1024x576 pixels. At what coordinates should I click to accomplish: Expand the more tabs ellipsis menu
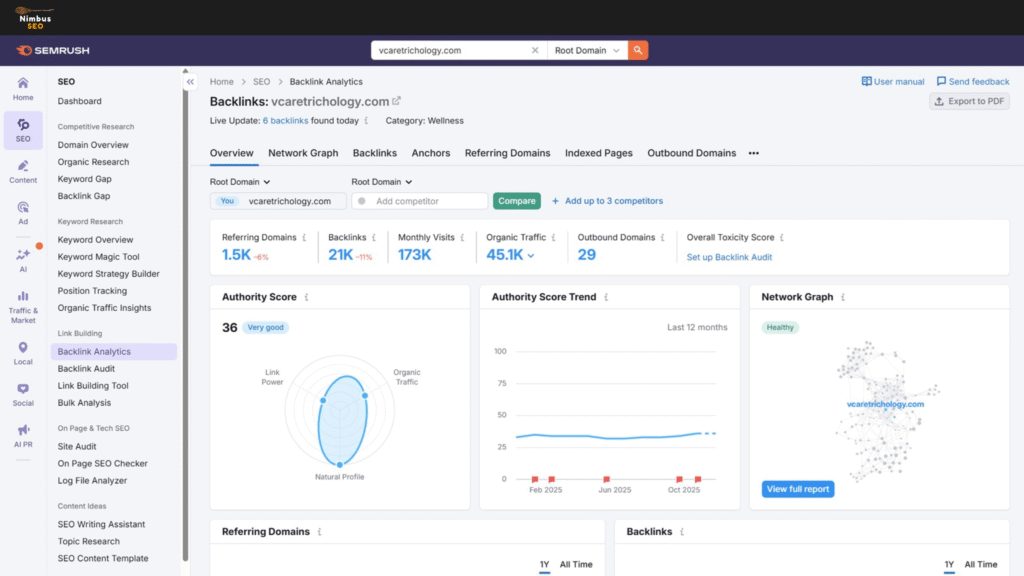coord(754,153)
